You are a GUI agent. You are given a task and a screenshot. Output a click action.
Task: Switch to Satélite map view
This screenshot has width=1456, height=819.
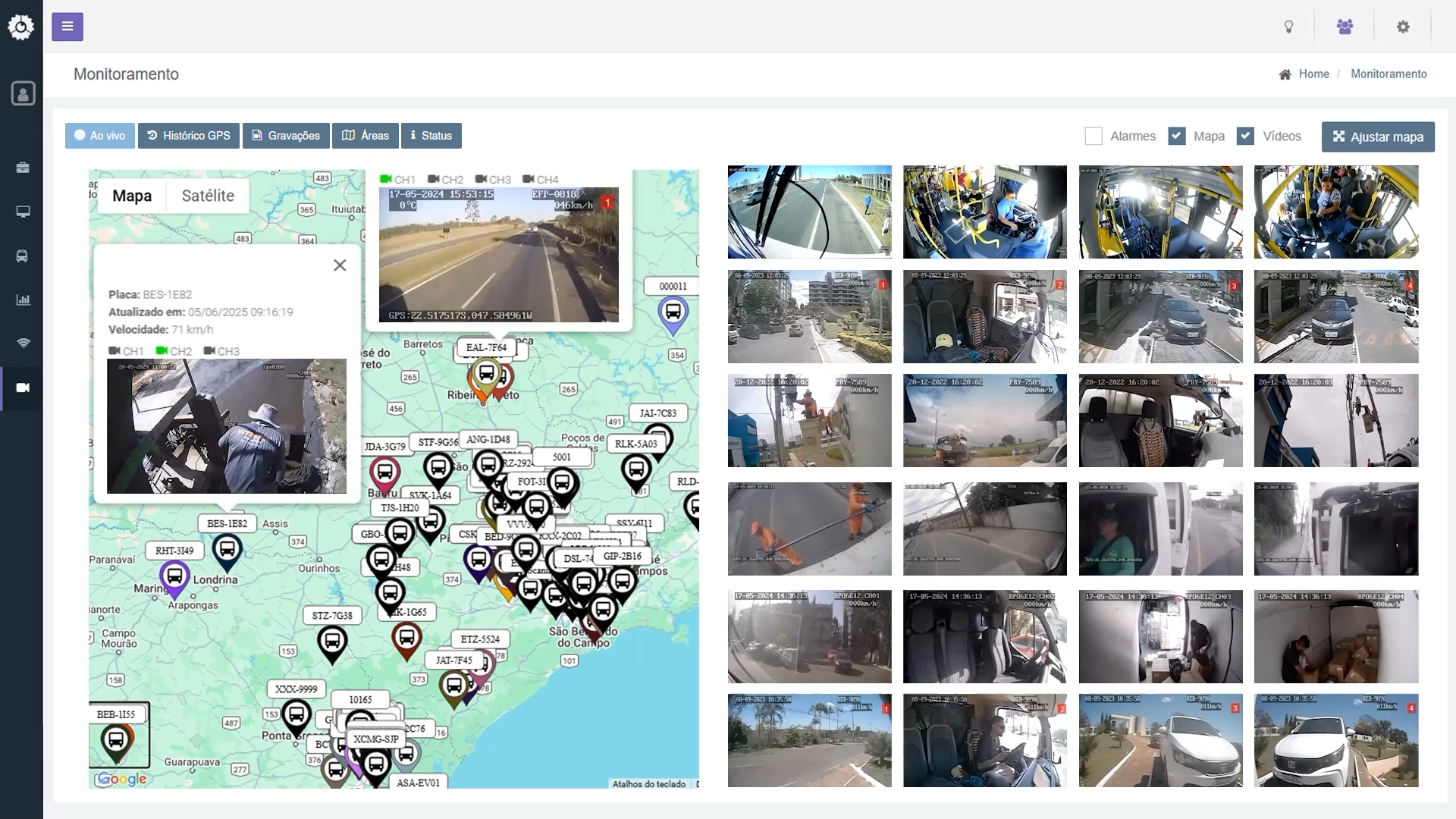point(207,196)
